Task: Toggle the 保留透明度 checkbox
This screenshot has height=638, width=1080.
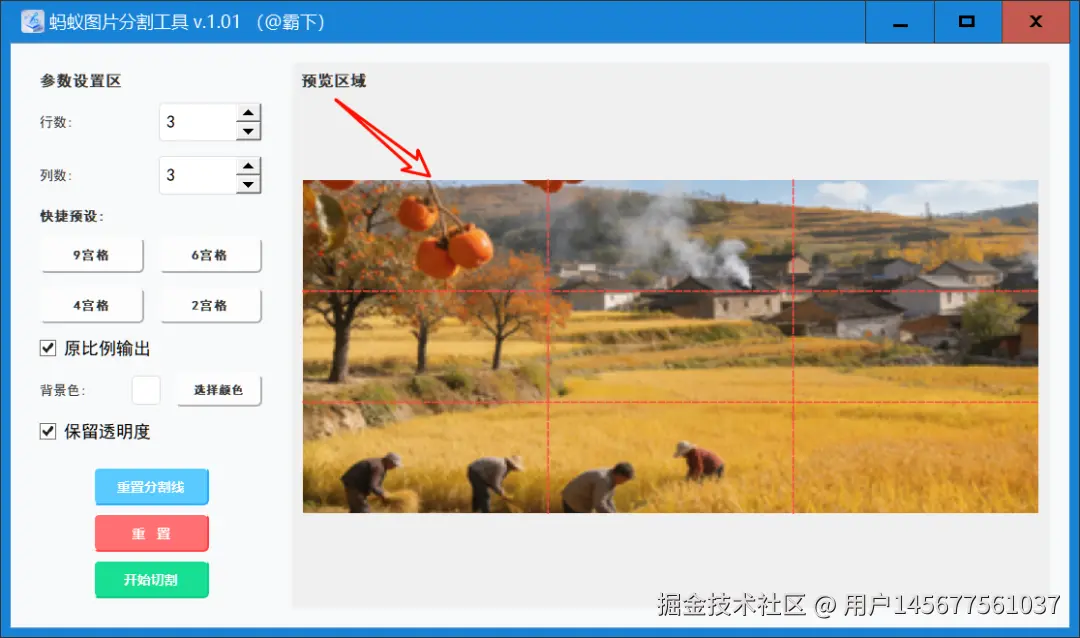Action: (48, 431)
